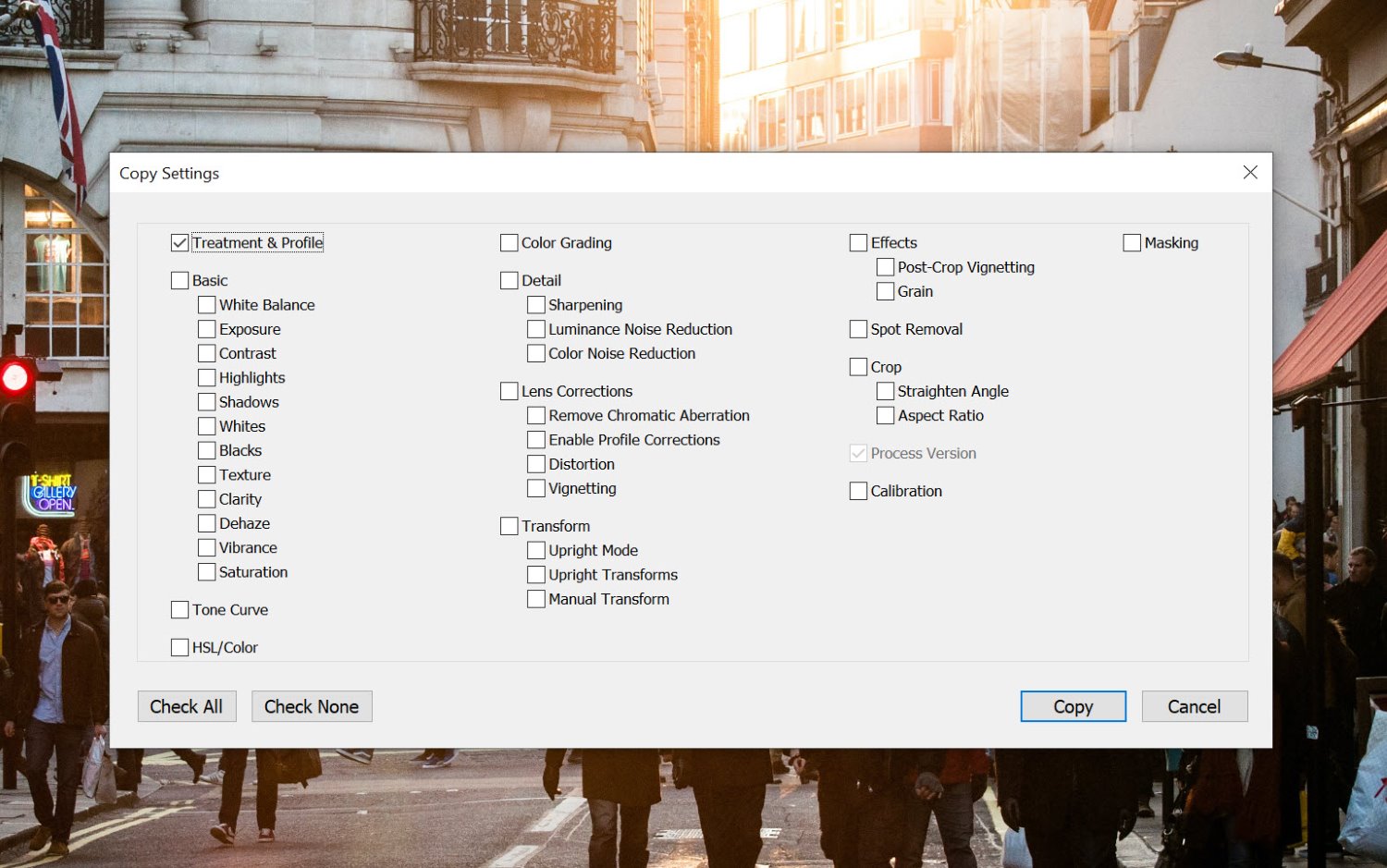The image size is (1387, 868).
Task: Check the Luminance Noise Reduction setting
Action: click(x=535, y=328)
